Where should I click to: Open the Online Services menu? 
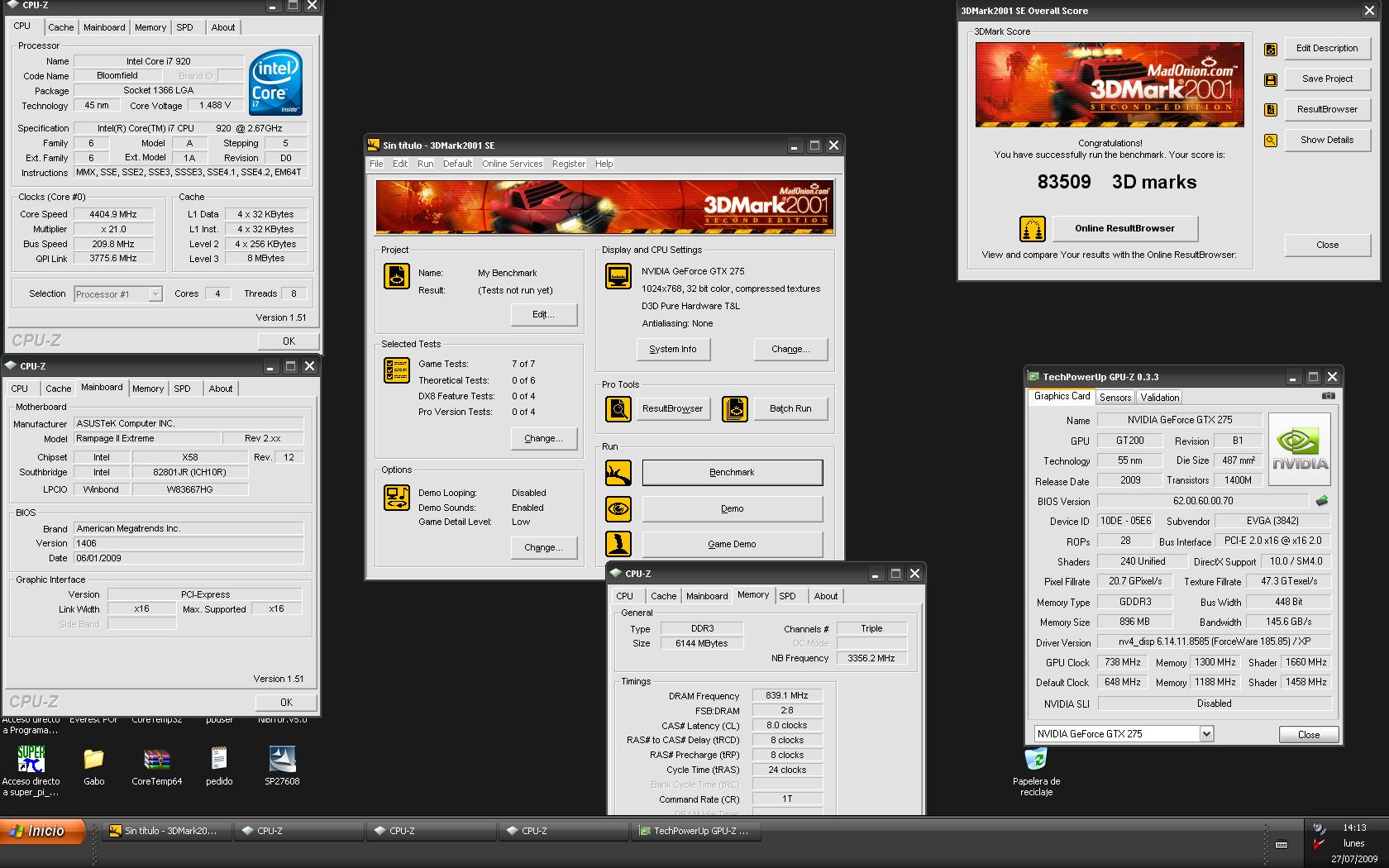point(513,164)
